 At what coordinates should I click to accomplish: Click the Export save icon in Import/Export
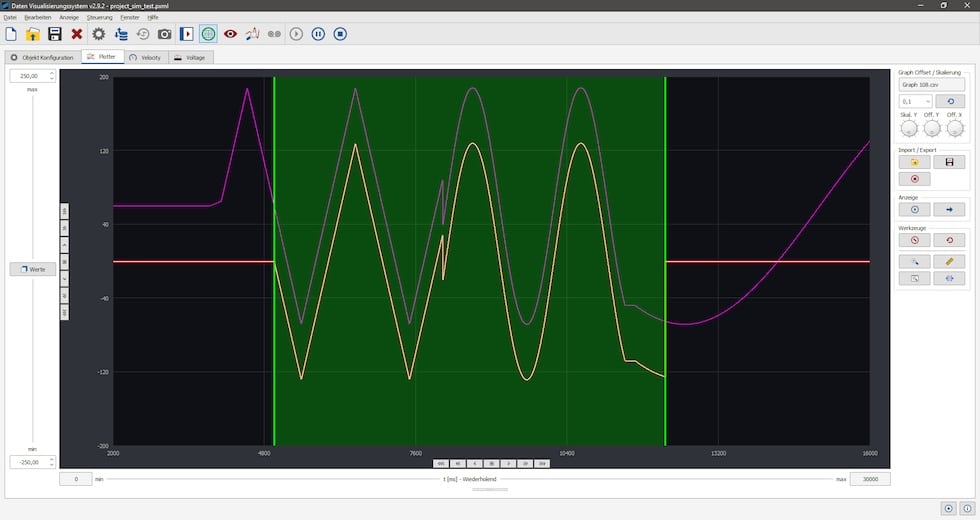pyautogui.click(x=949, y=162)
